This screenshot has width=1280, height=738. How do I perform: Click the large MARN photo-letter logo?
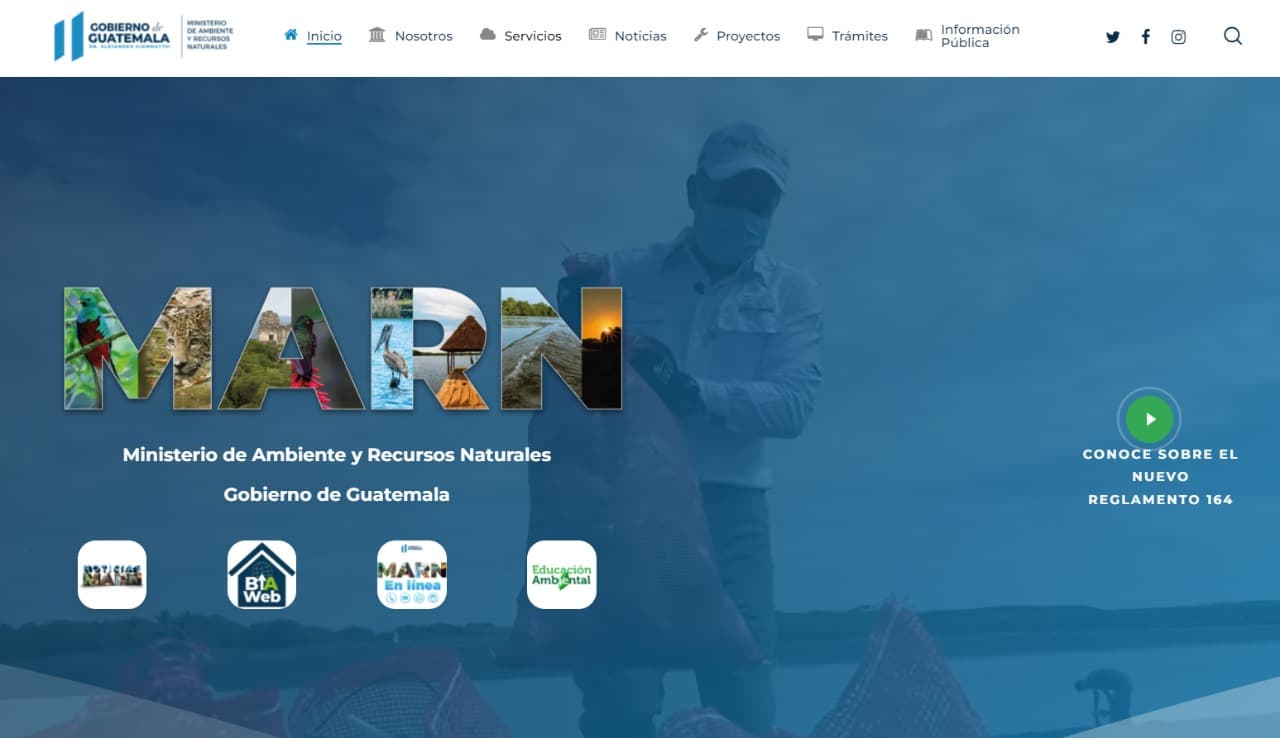343,349
